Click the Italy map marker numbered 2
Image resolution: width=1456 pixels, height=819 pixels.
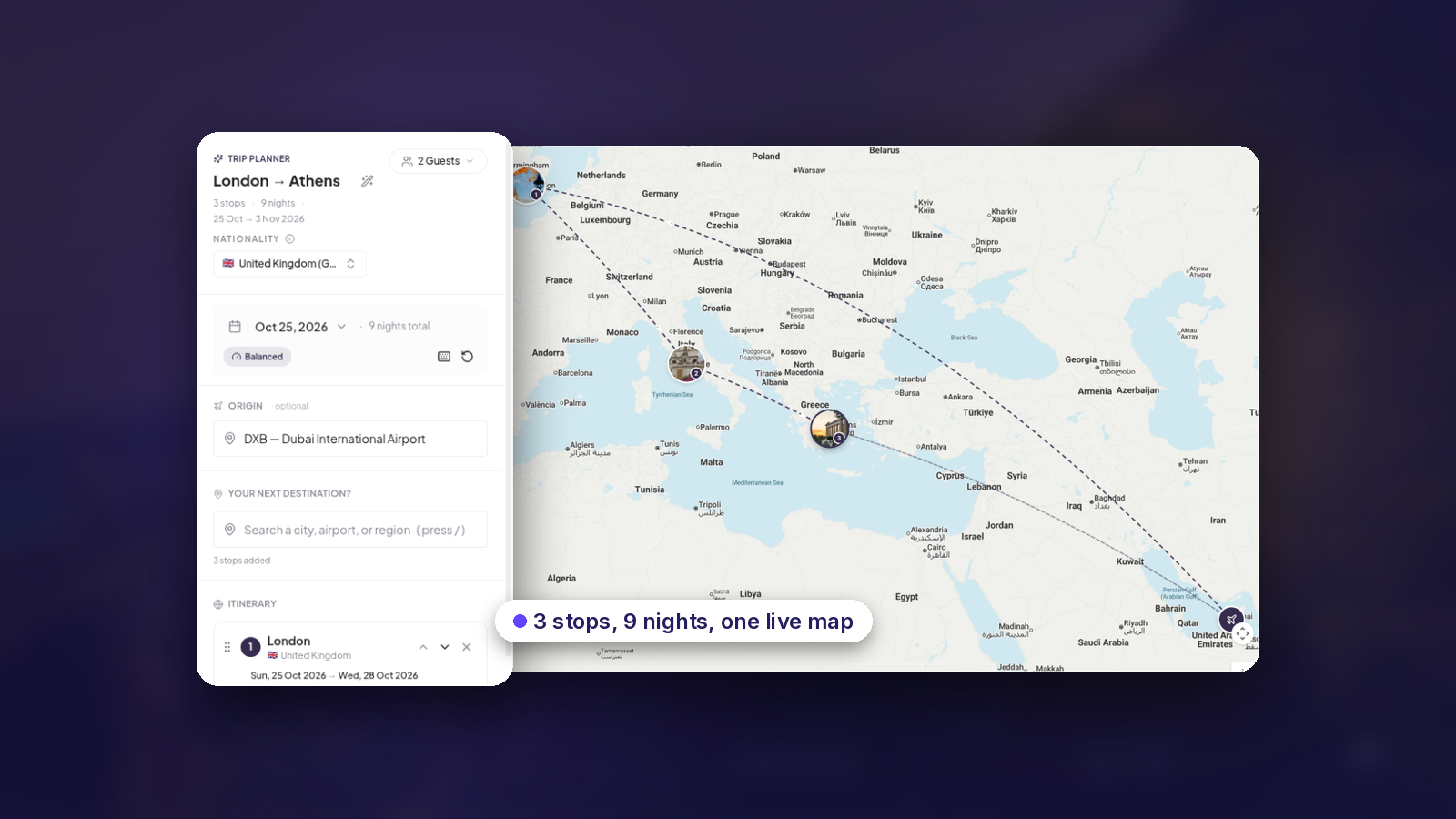click(686, 363)
